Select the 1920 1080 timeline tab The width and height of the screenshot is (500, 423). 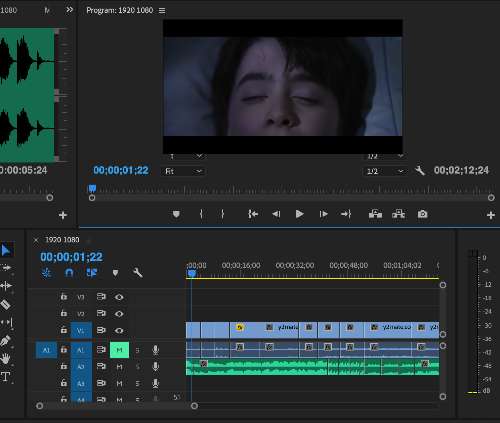tap(62, 240)
